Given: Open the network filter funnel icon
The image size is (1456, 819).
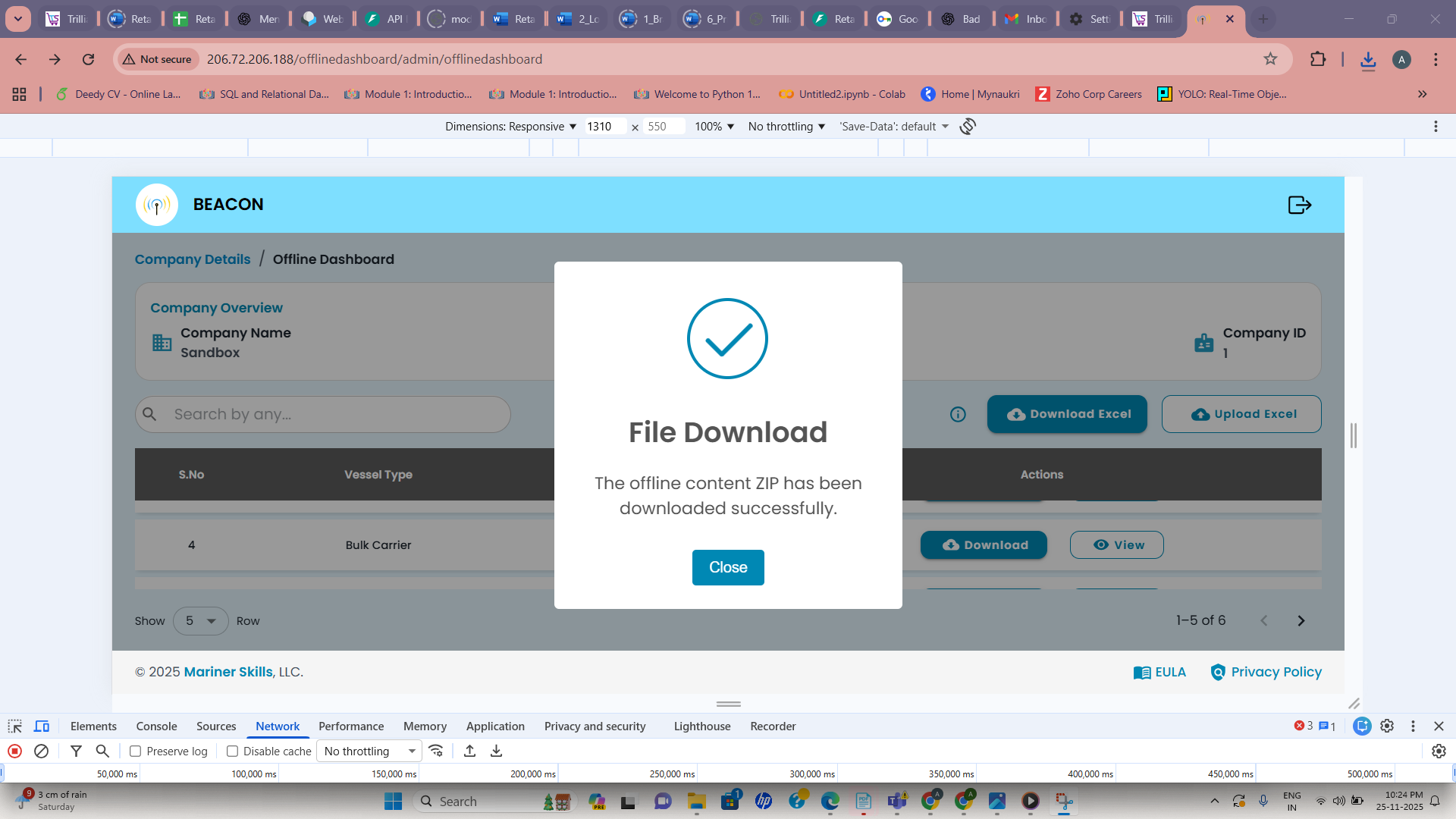Looking at the screenshot, I should click(76, 751).
